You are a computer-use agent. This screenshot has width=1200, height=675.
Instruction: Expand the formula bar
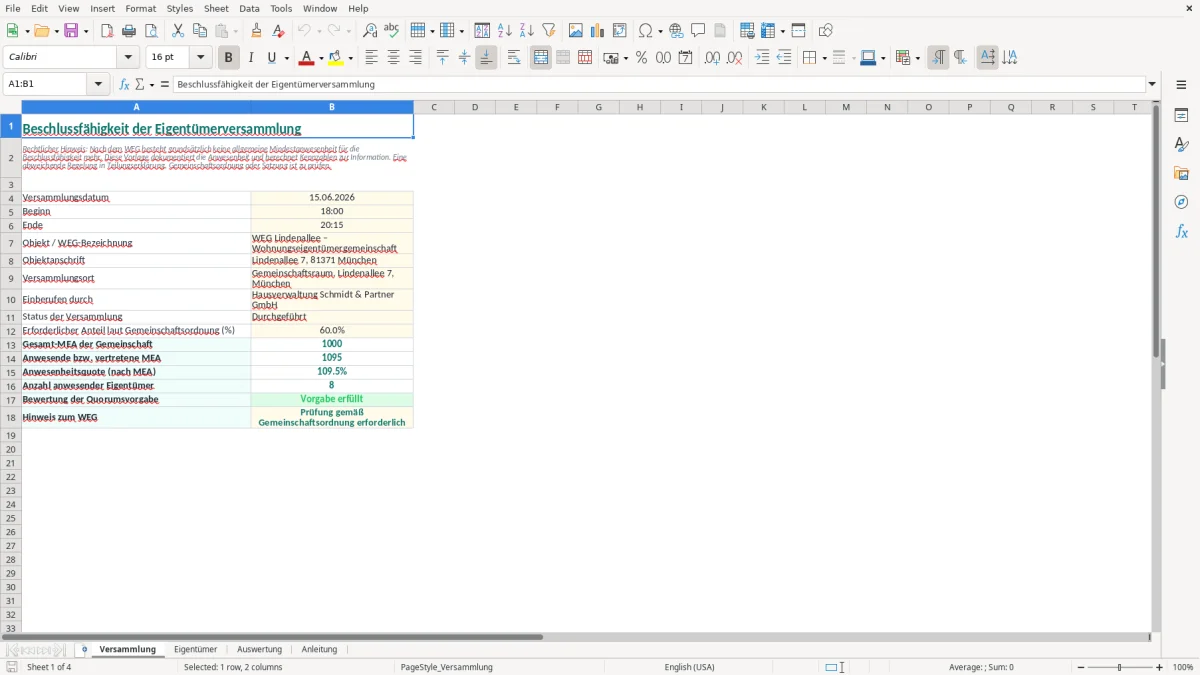pos(1152,84)
